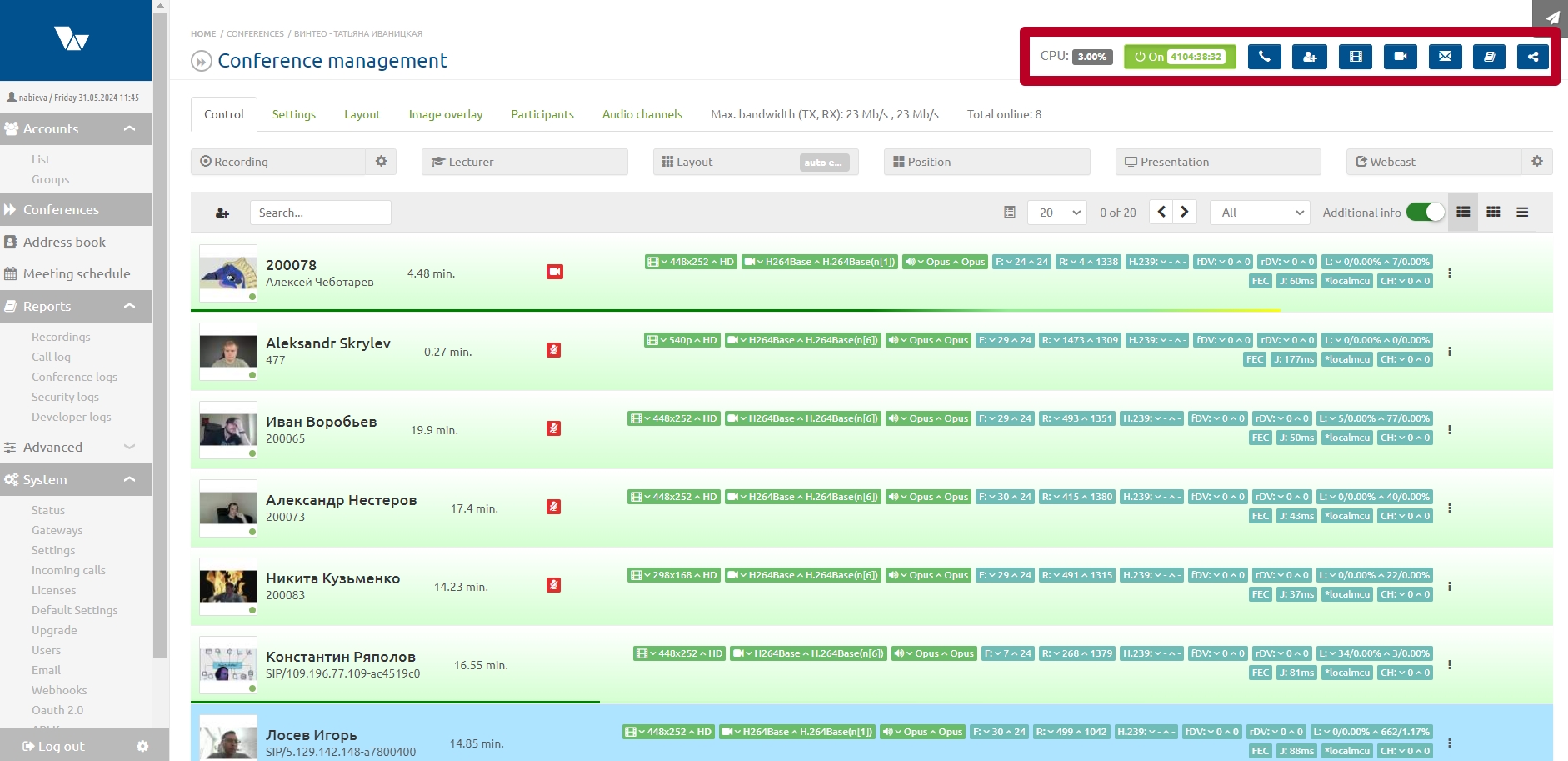Viewport: 1568px width, 761px height.
Task: Switch to the Audio channels tab
Action: 642,114
